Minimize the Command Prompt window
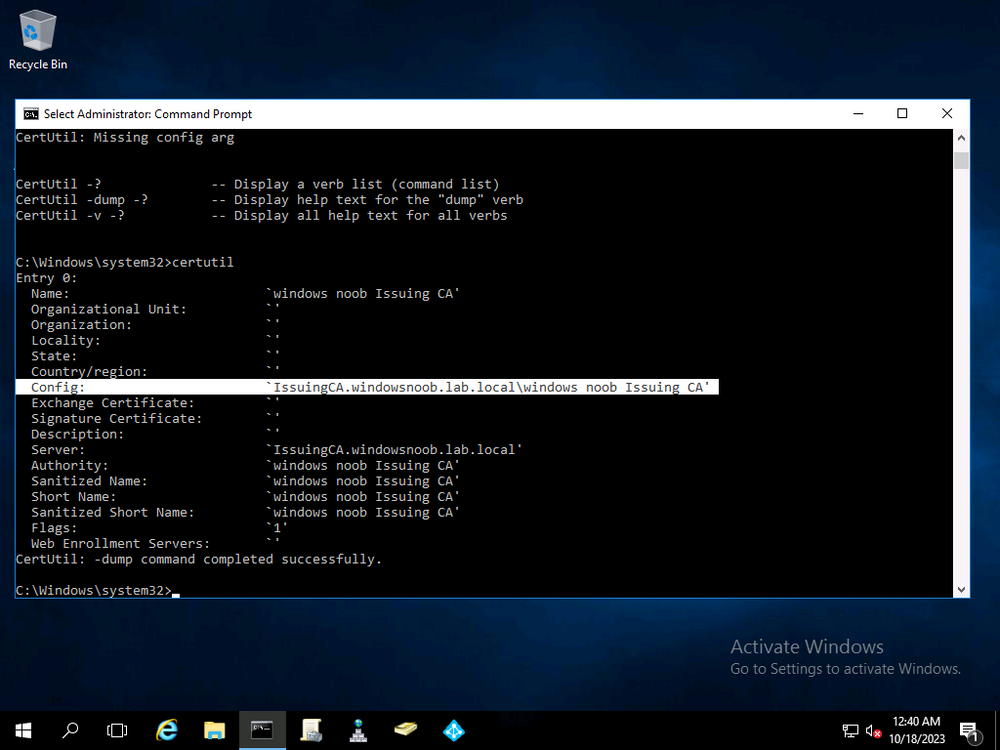1000x750 pixels. click(858, 114)
